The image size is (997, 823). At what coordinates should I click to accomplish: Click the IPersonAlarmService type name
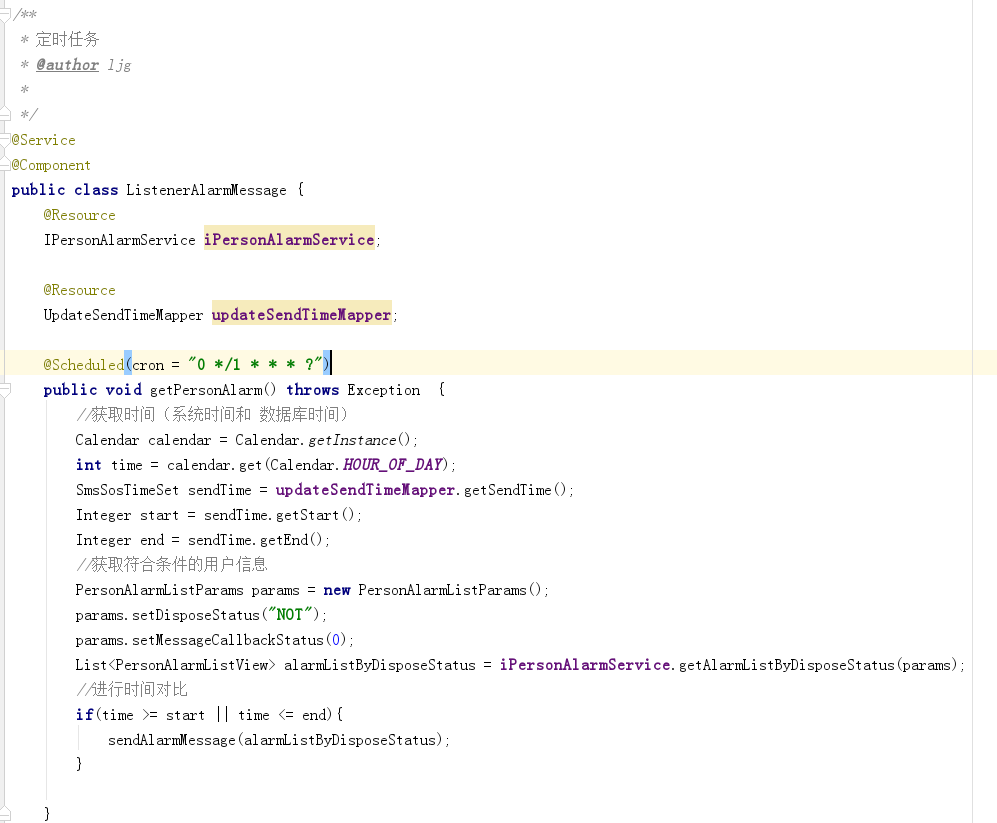[120, 240]
